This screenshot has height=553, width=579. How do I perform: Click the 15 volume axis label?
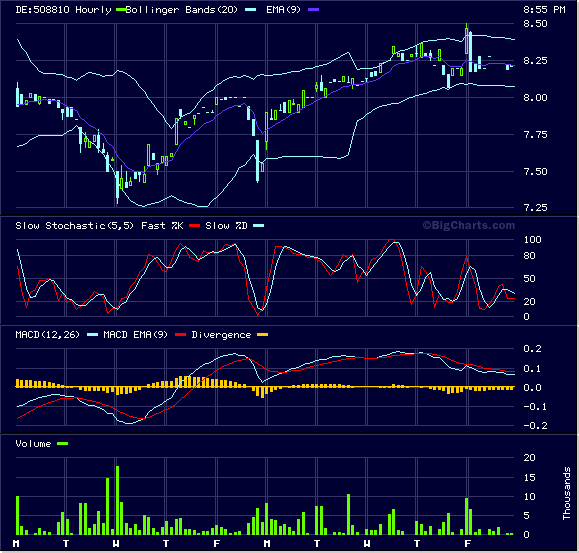tap(530, 478)
